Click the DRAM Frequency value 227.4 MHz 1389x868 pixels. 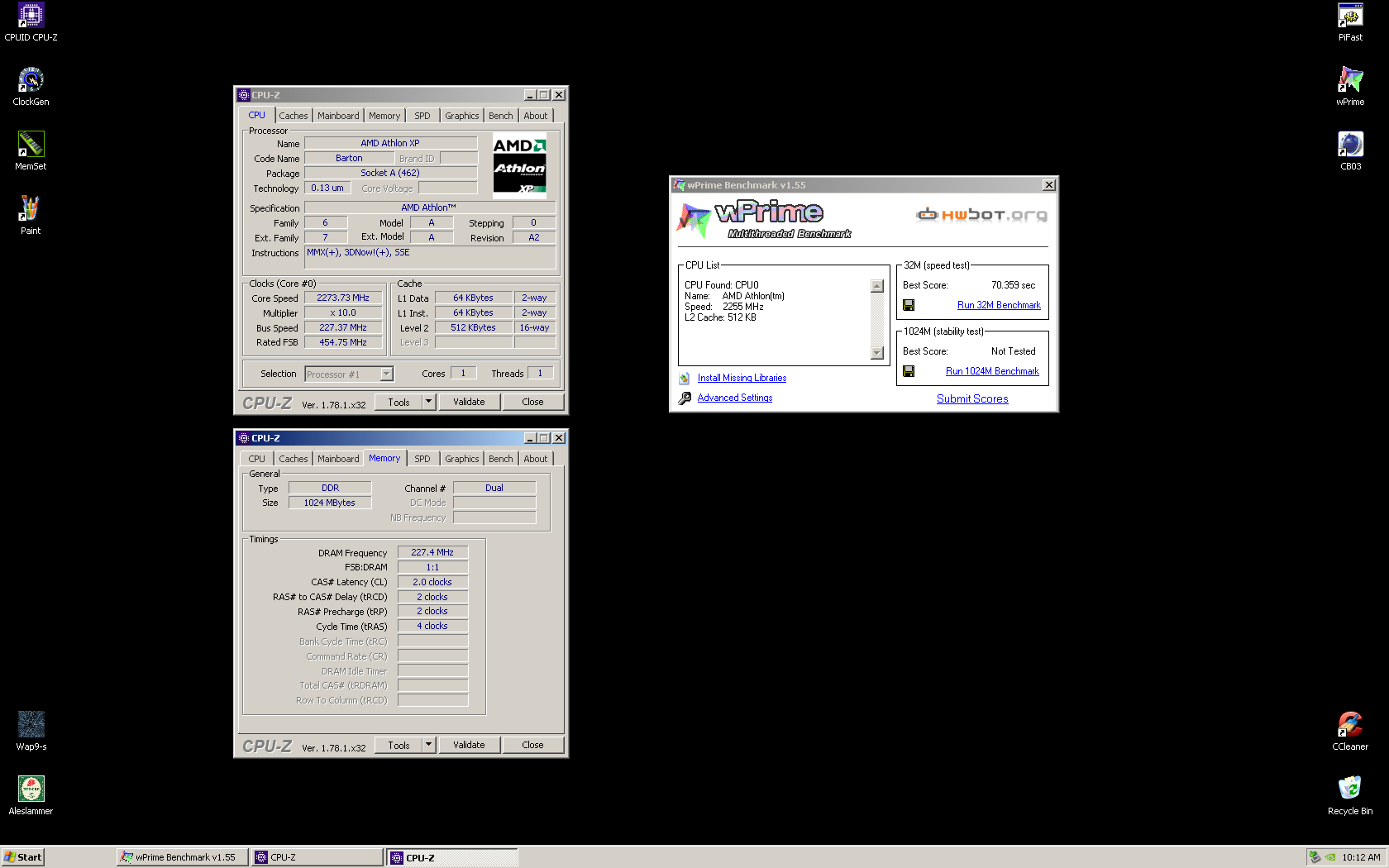432,552
